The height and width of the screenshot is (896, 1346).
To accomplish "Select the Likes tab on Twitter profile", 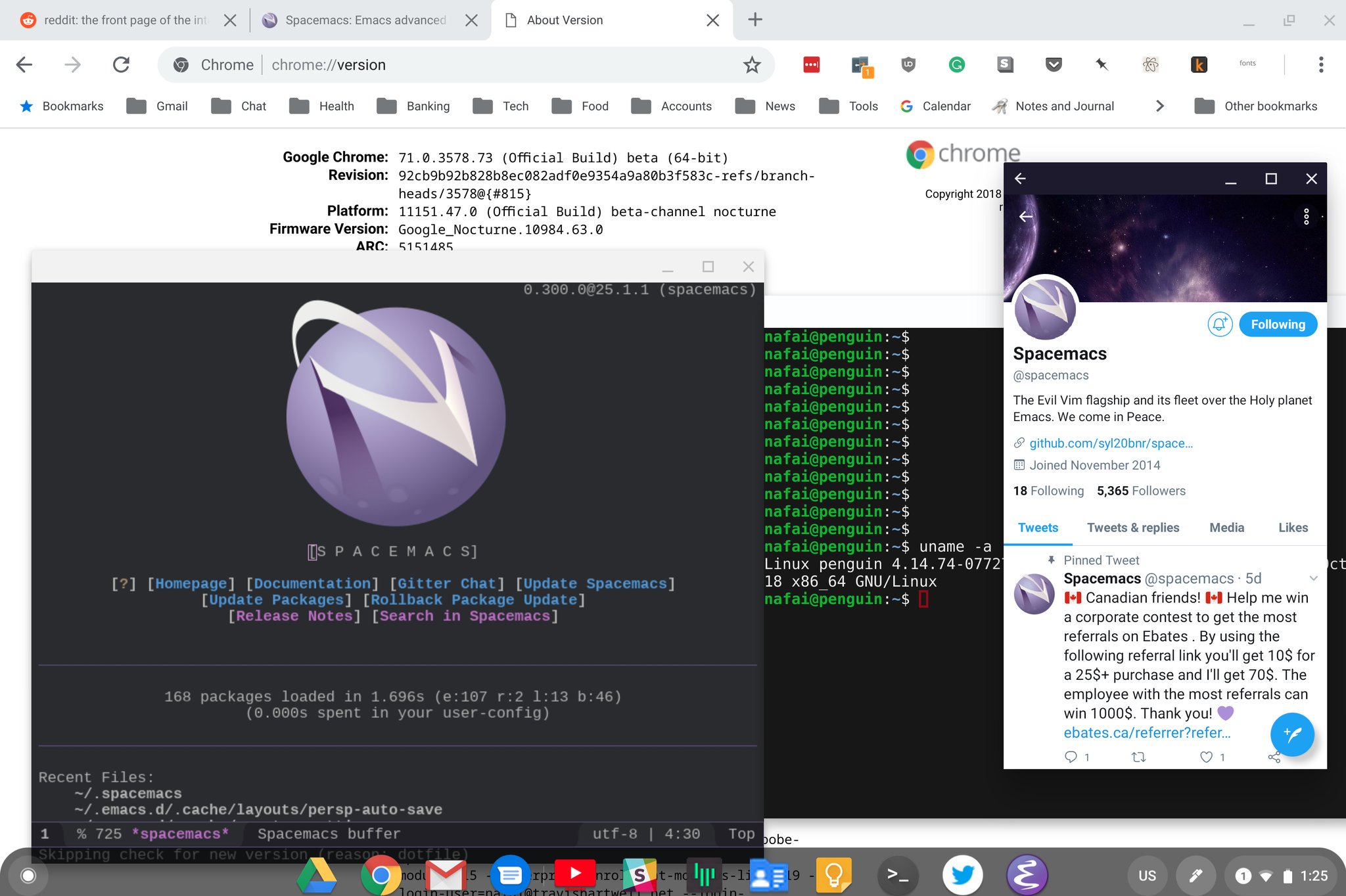I will pyautogui.click(x=1293, y=527).
